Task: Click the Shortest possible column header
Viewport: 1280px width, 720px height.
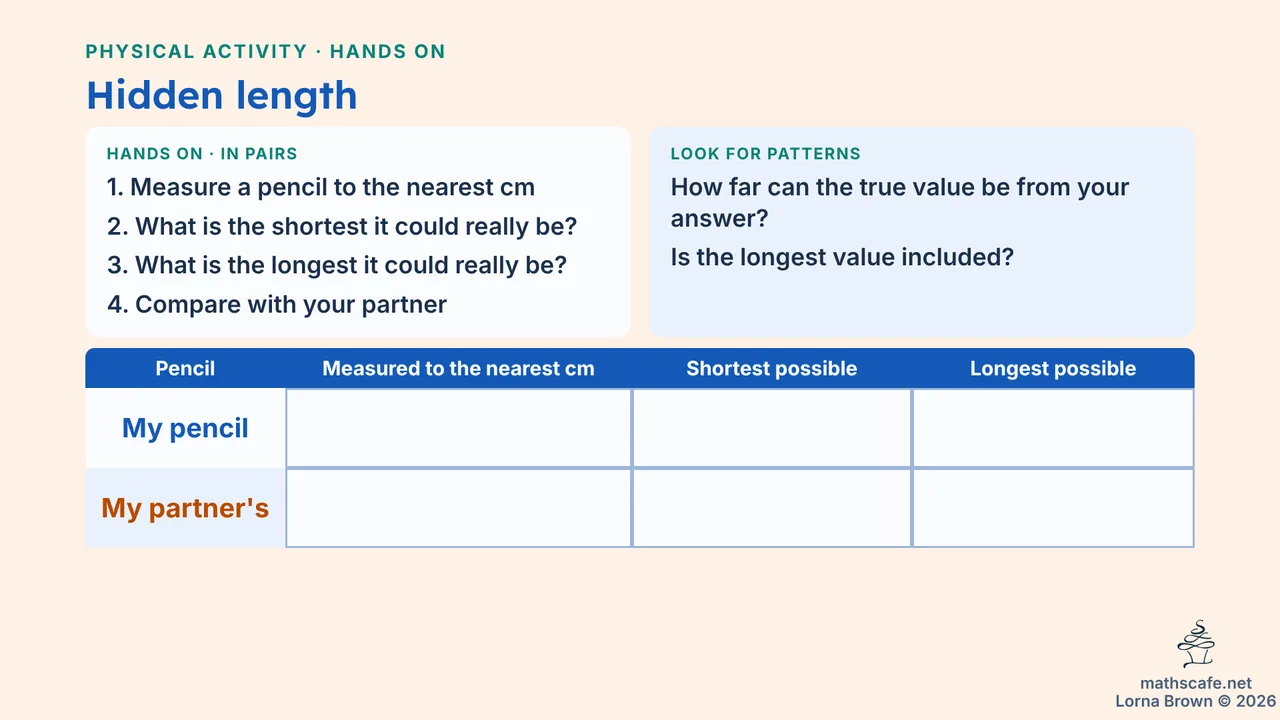Action: 772,368
